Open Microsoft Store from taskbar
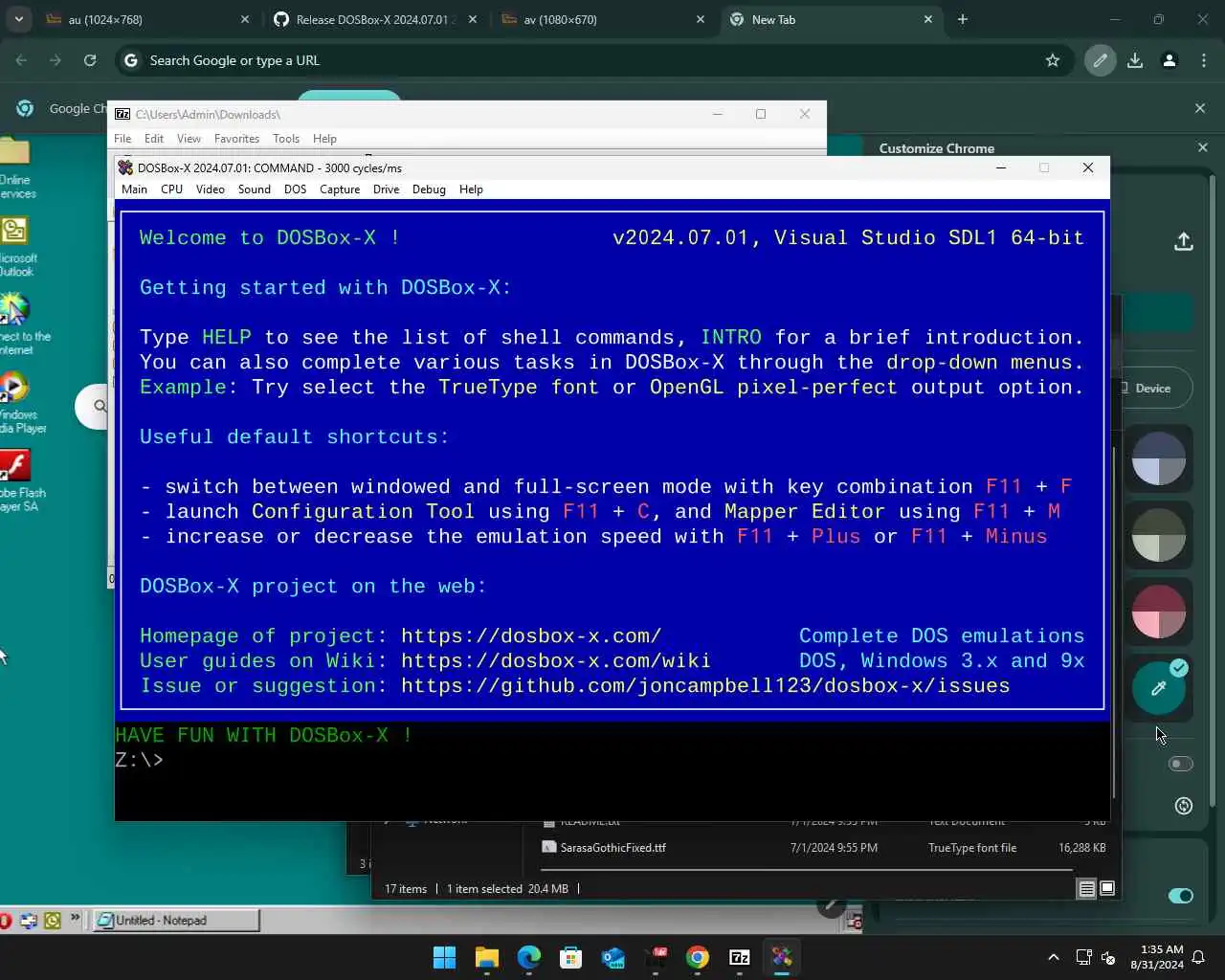The image size is (1225, 980). tap(571, 957)
